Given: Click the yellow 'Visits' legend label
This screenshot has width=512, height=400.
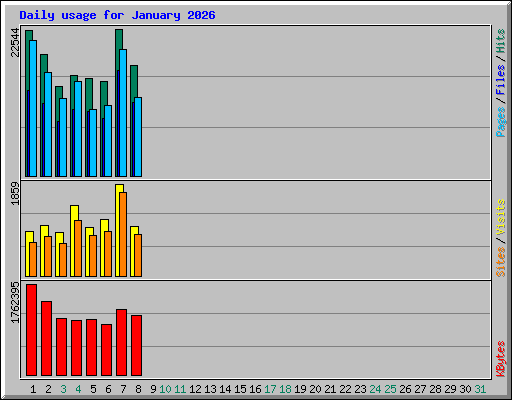Looking at the screenshot, I should (x=501, y=218).
